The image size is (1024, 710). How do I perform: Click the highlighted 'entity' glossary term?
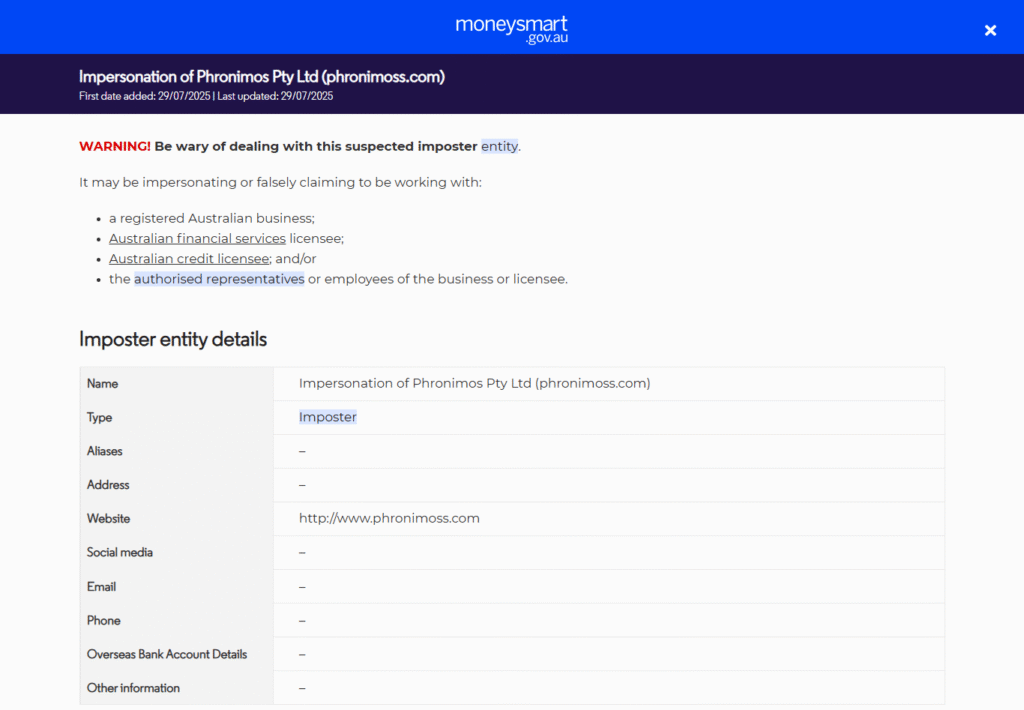point(499,146)
